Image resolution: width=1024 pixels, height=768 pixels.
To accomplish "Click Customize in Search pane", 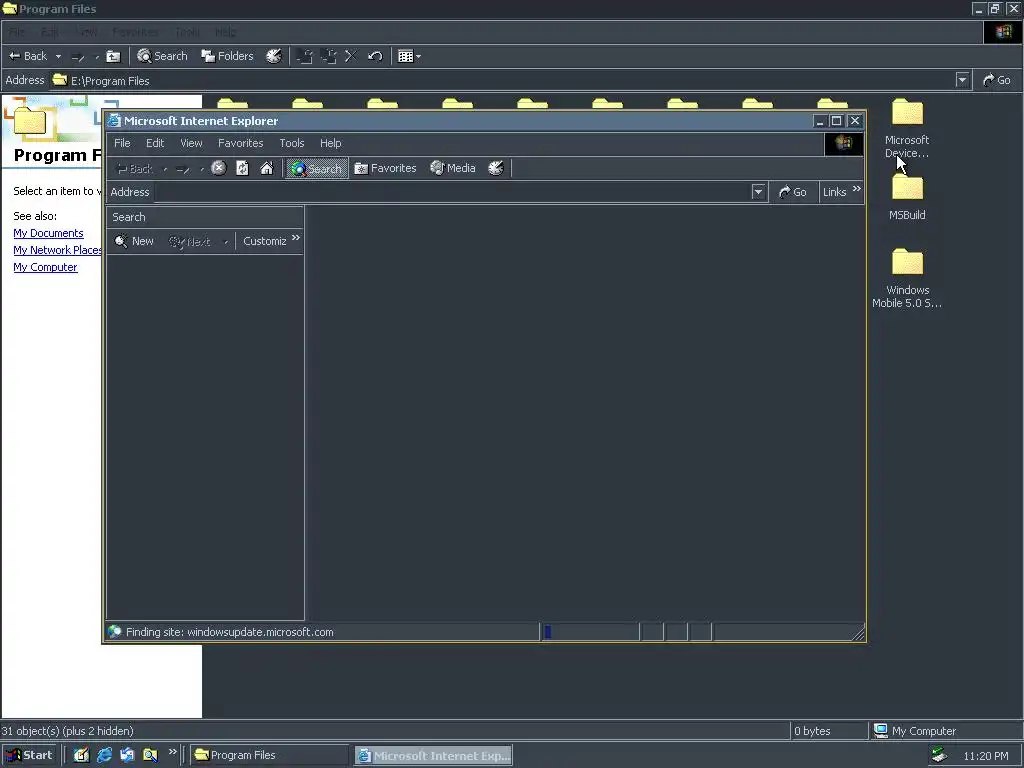I will click(x=264, y=241).
